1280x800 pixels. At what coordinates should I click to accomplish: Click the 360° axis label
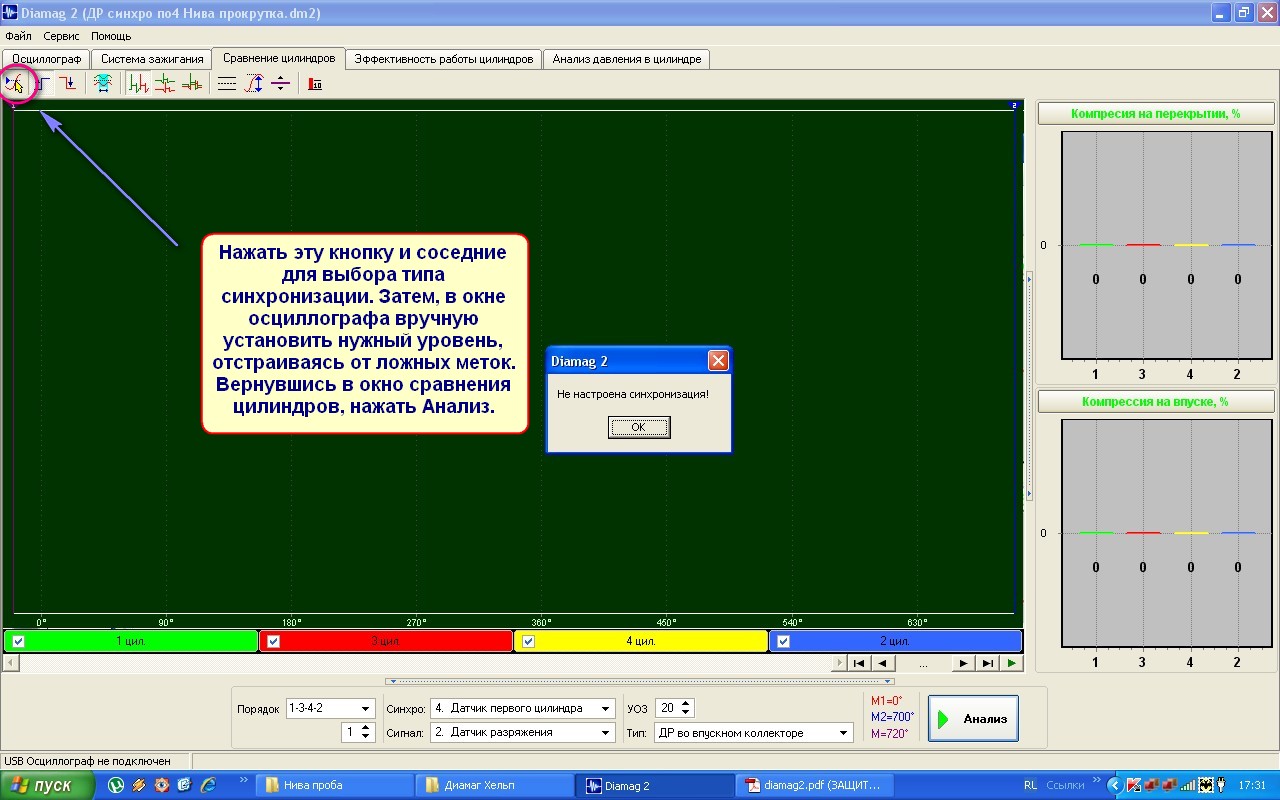542,621
